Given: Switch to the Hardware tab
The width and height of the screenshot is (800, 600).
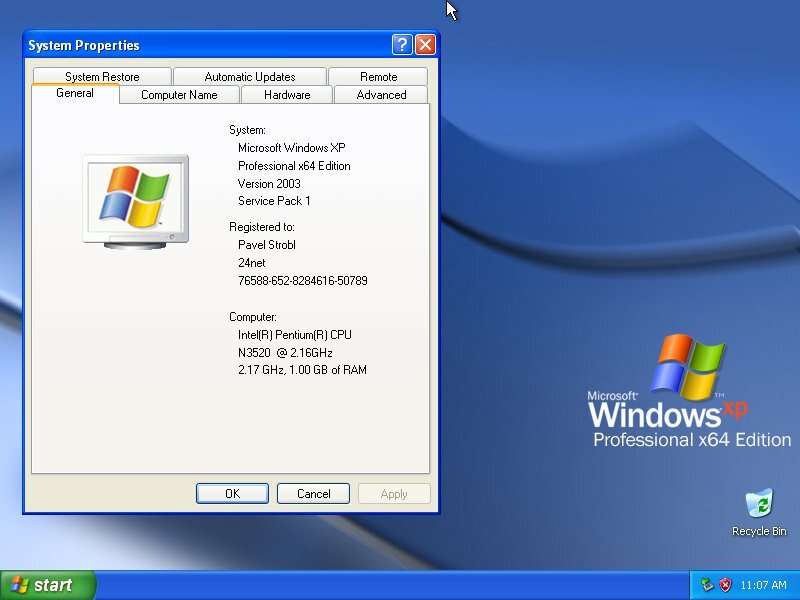Looking at the screenshot, I should tap(286, 94).
